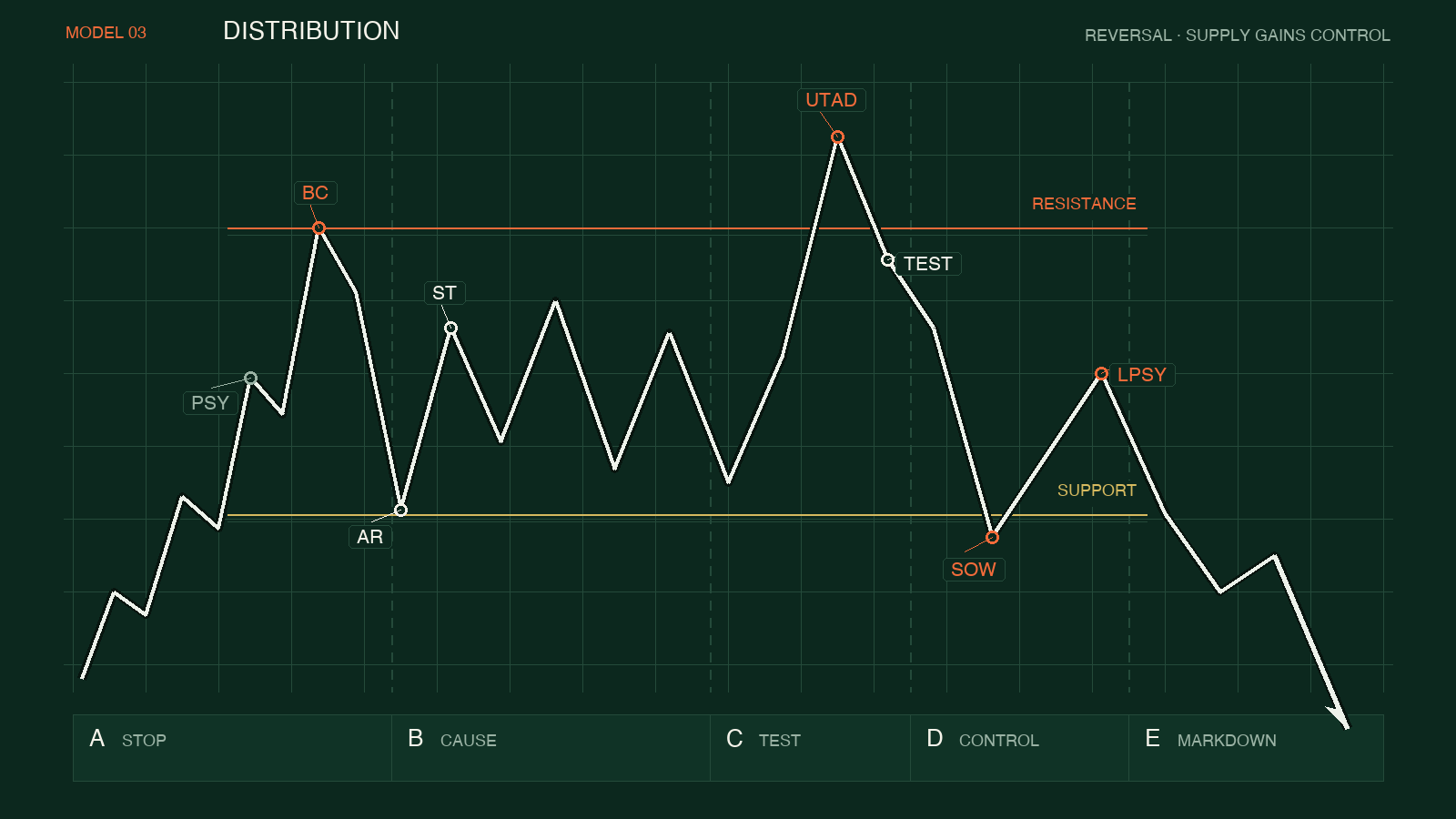Click the LPSY orange circle marker

coord(1101,374)
